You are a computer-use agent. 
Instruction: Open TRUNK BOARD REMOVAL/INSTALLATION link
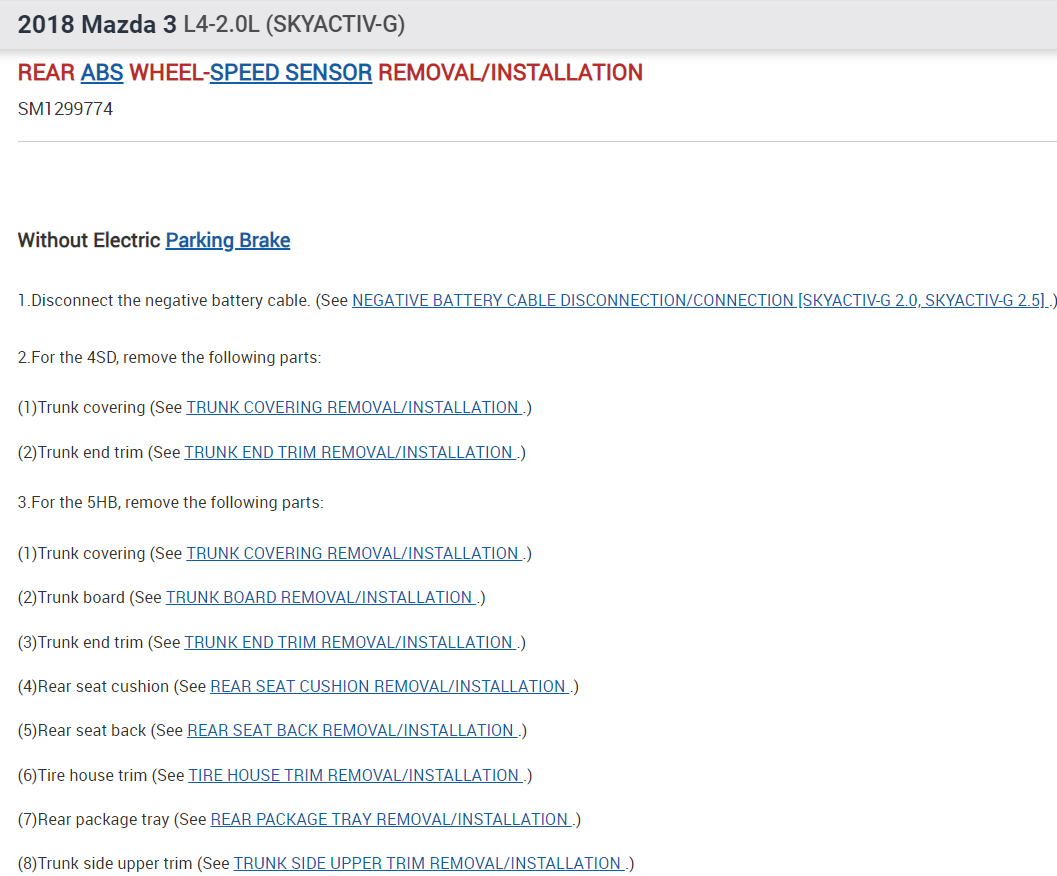point(321,597)
